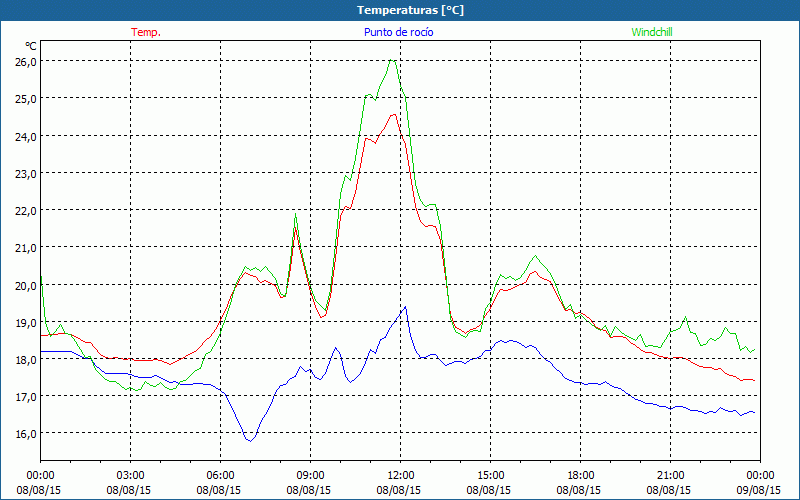Select the 09:00 time label on the x-axis
The height and width of the screenshot is (500, 800).
(310, 475)
